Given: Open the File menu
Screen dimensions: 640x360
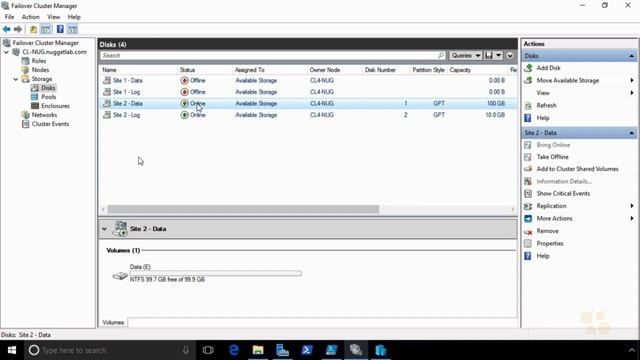Looking at the screenshot, I should pyautogui.click(x=9, y=17).
